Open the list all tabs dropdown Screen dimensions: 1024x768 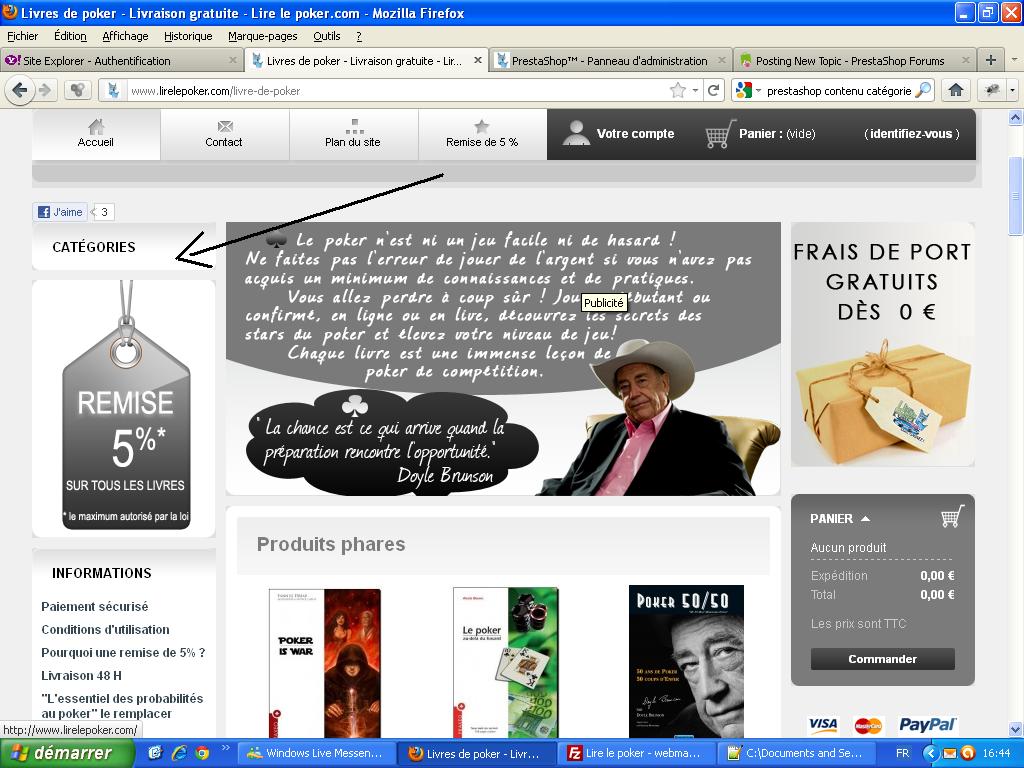pyautogui.click(x=1014, y=60)
